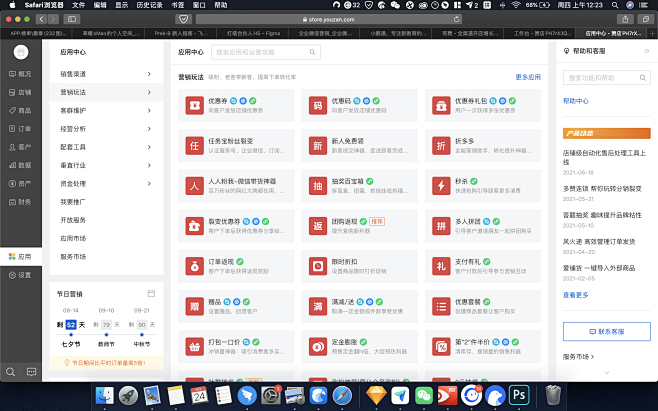The width and height of the screenshot is (658, 411).
Task: Open the 限时折扣 app icon
Action: point(318,266)
